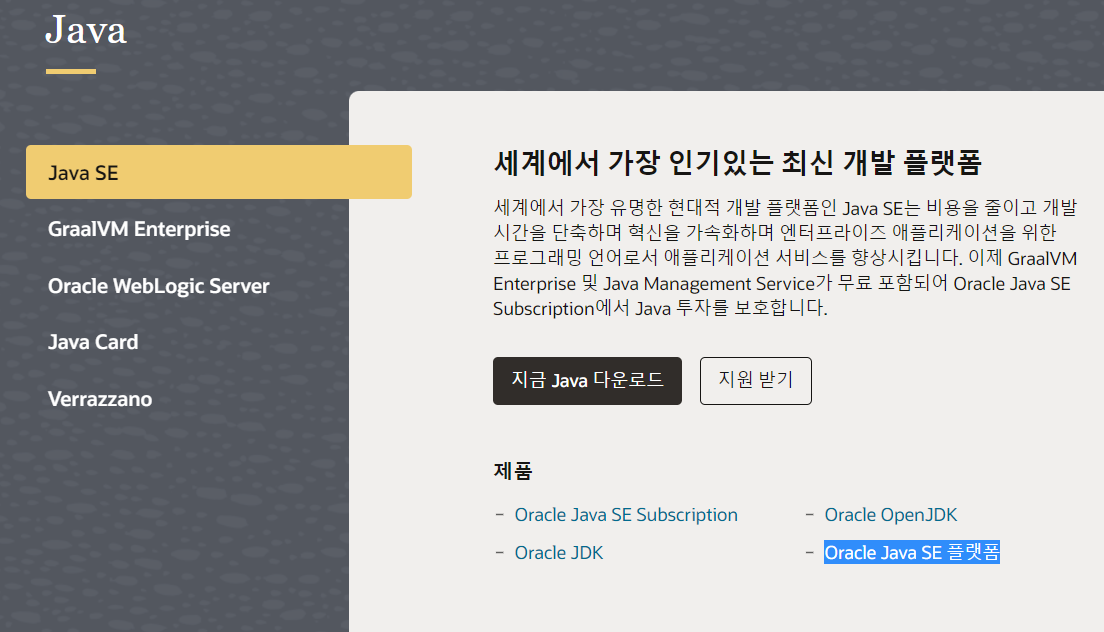Open the Oracle OpenJDK link

pyautogui.click(x=891, y=515)
